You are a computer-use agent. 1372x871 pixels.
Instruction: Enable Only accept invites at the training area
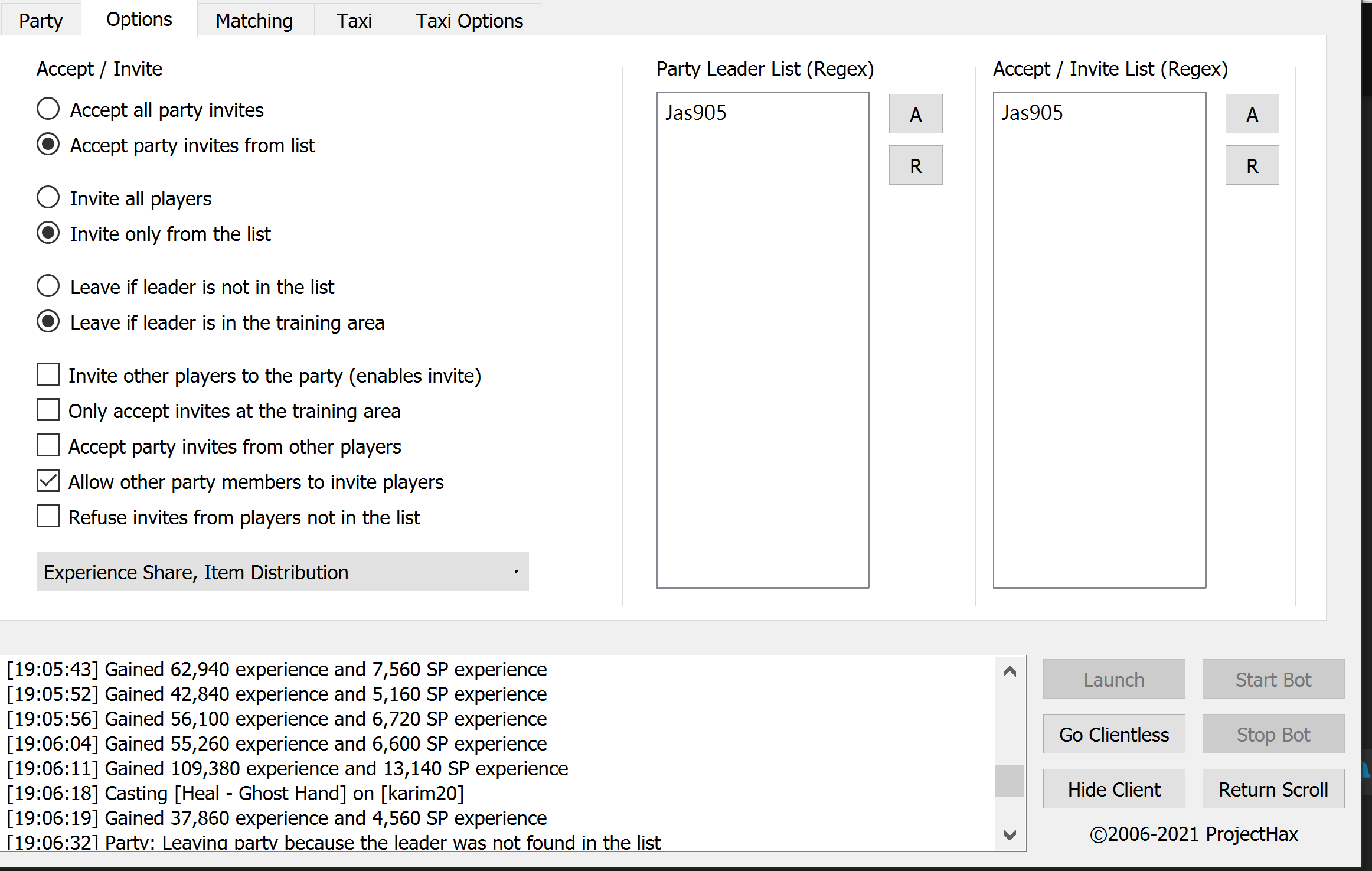[48, 410]
